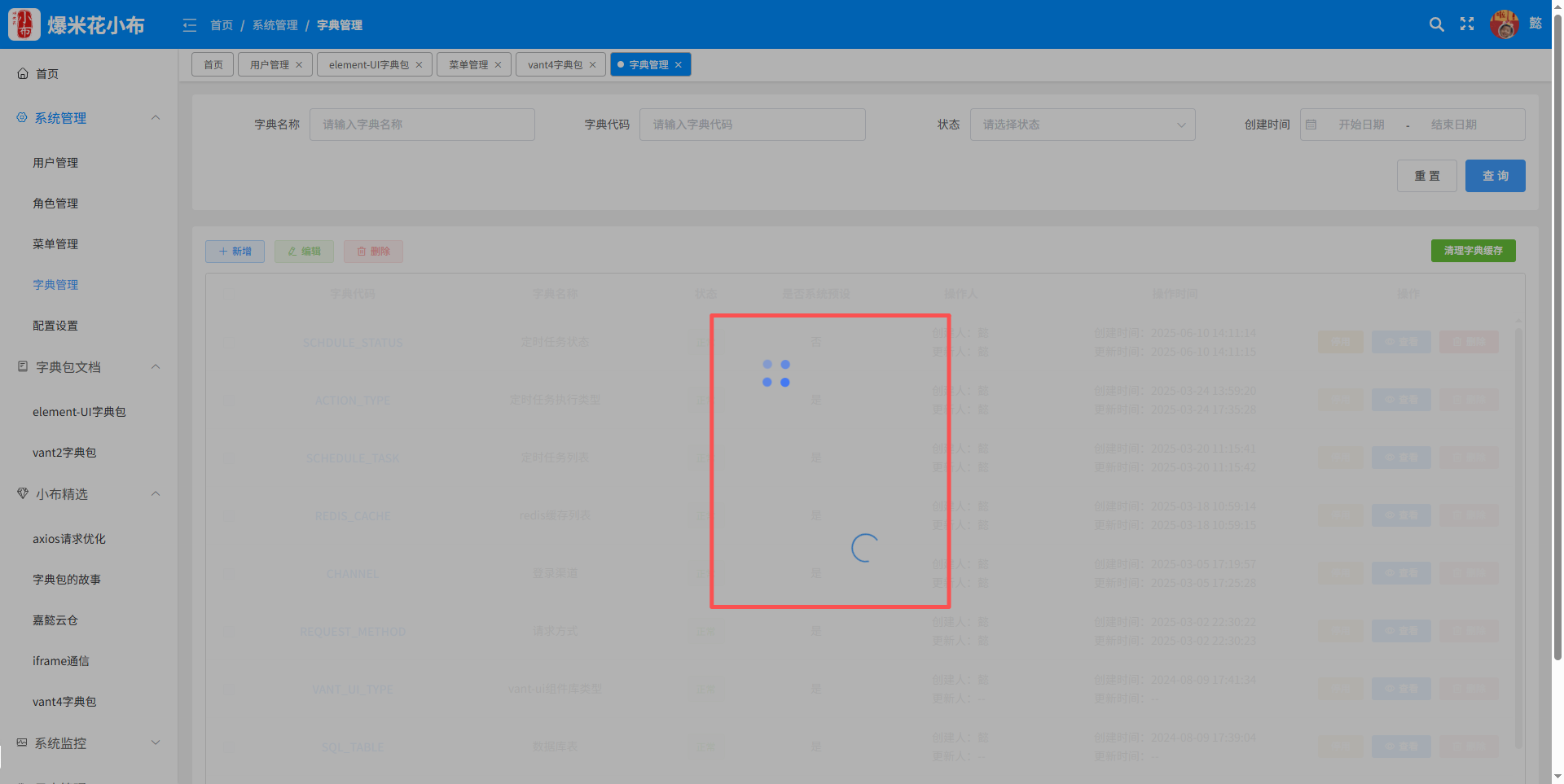The width and height of the screenshot is (1564, 784).
Task: Open the 状态 status dropdown
Action: (1082, 125)
